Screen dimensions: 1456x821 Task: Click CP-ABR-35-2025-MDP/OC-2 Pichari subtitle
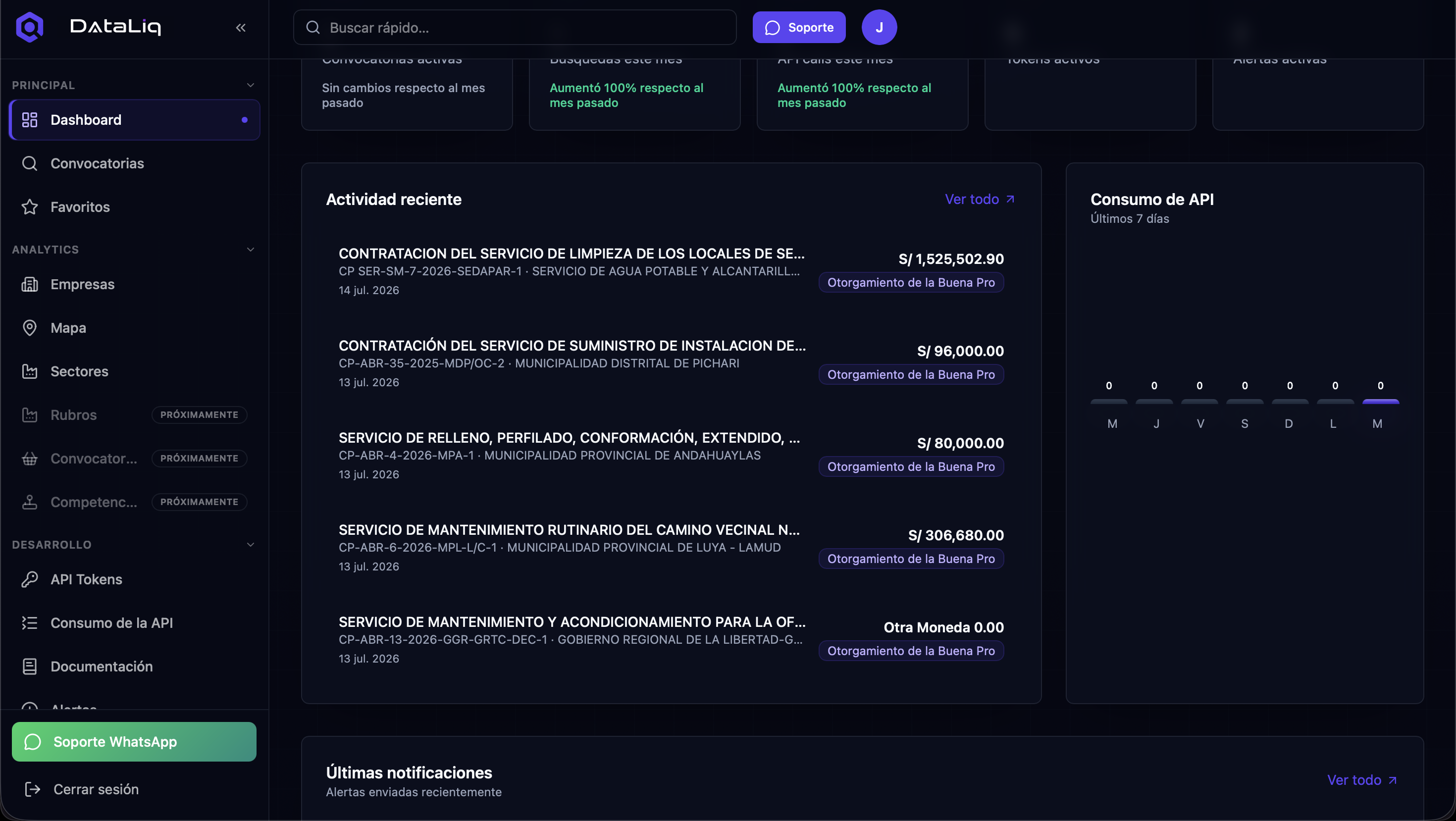539,363
